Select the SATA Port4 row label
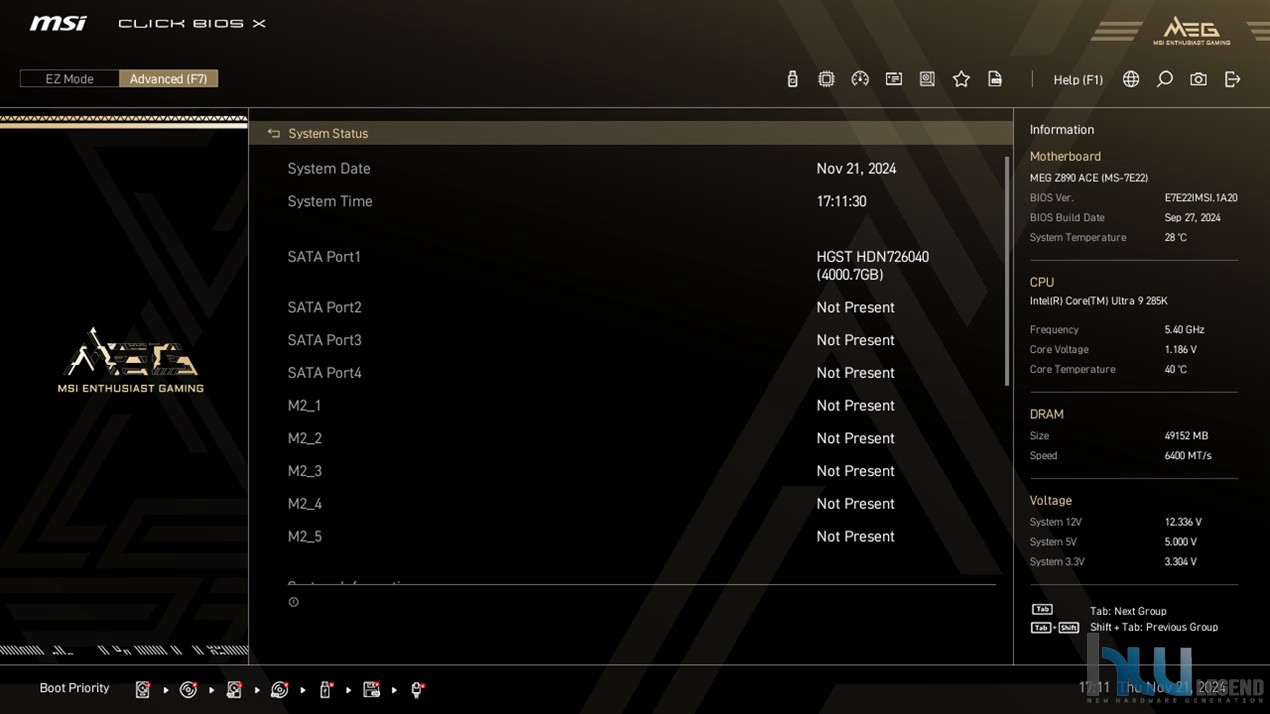Screen dimensions: 1270x714 (x=324, y=373)
